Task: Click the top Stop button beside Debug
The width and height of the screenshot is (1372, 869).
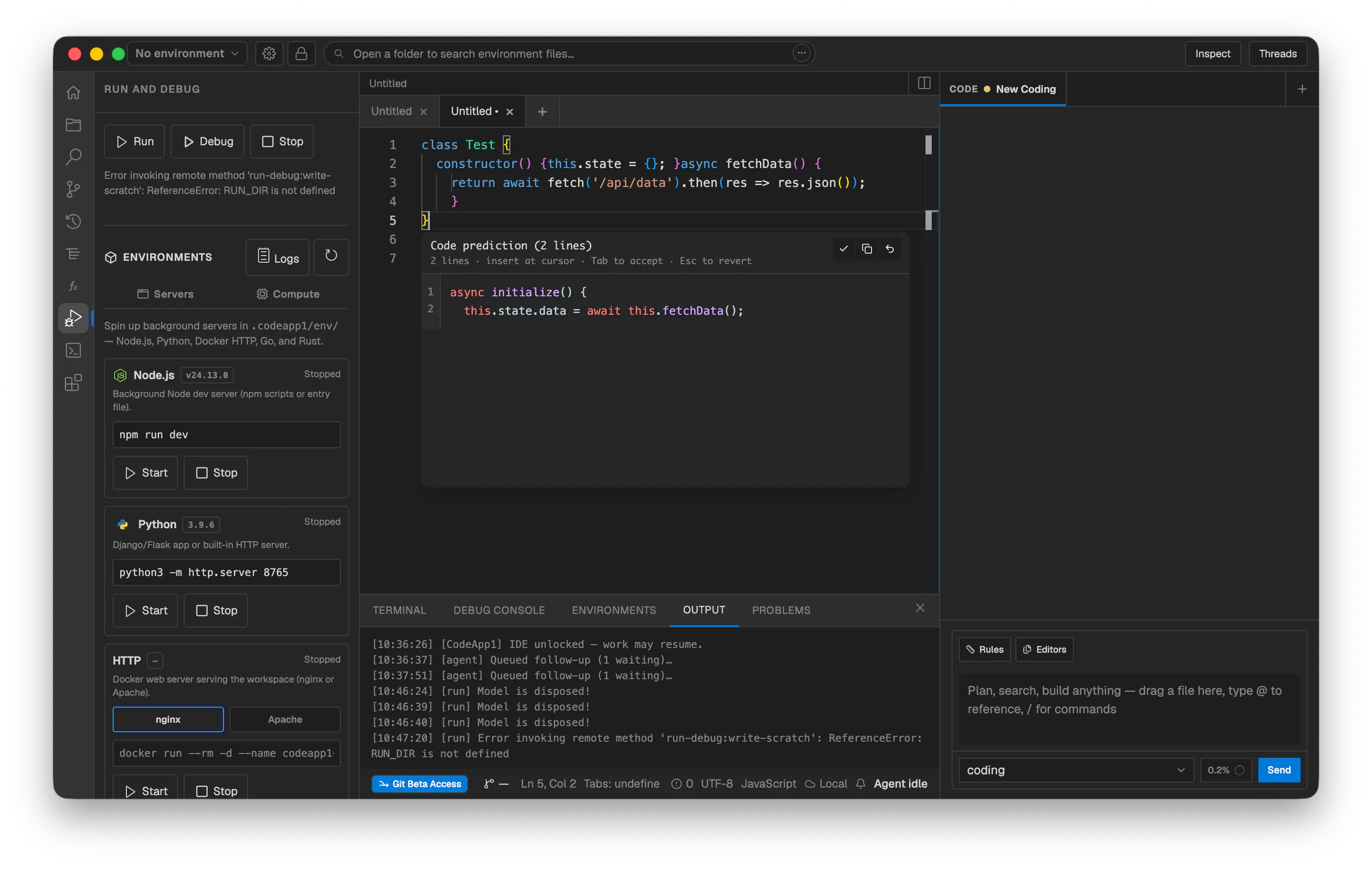Action: pyautogui.click(x=282, y=141)
